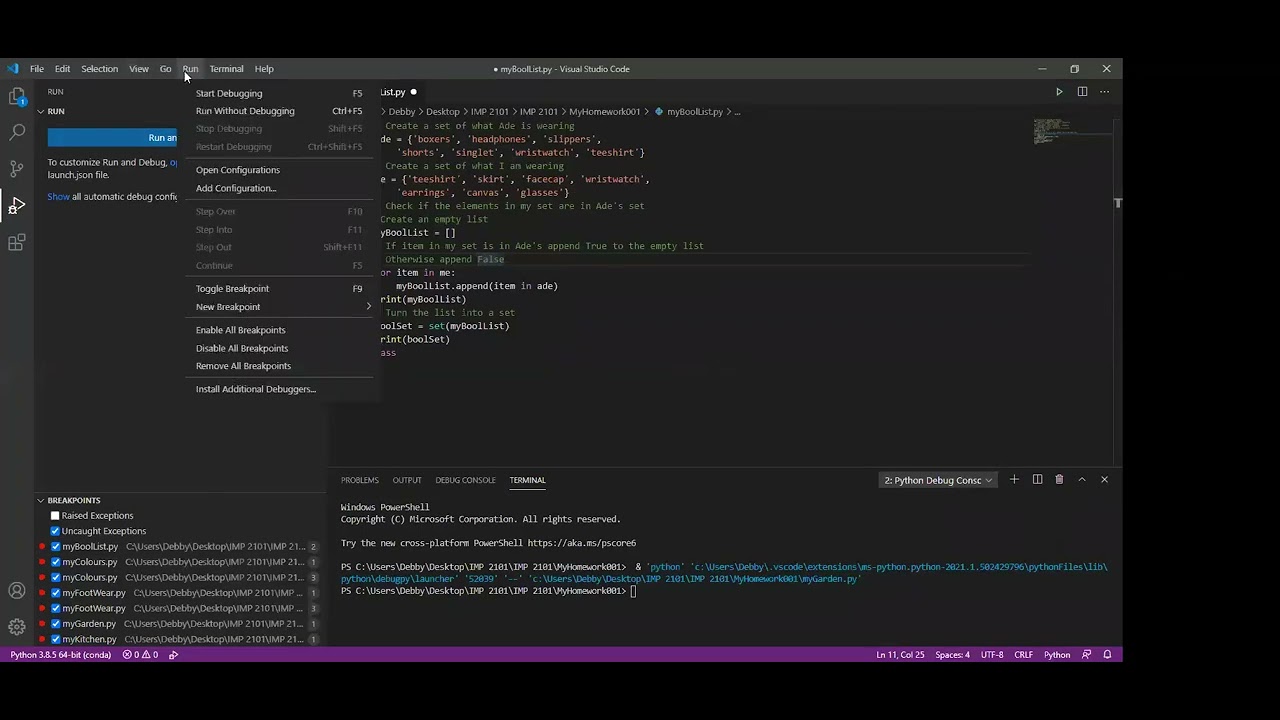This screenshot has height=720, width=1280.
Task: Open the https://aka.ms/pscore6 link in terminal
Action: click(582, 543)
